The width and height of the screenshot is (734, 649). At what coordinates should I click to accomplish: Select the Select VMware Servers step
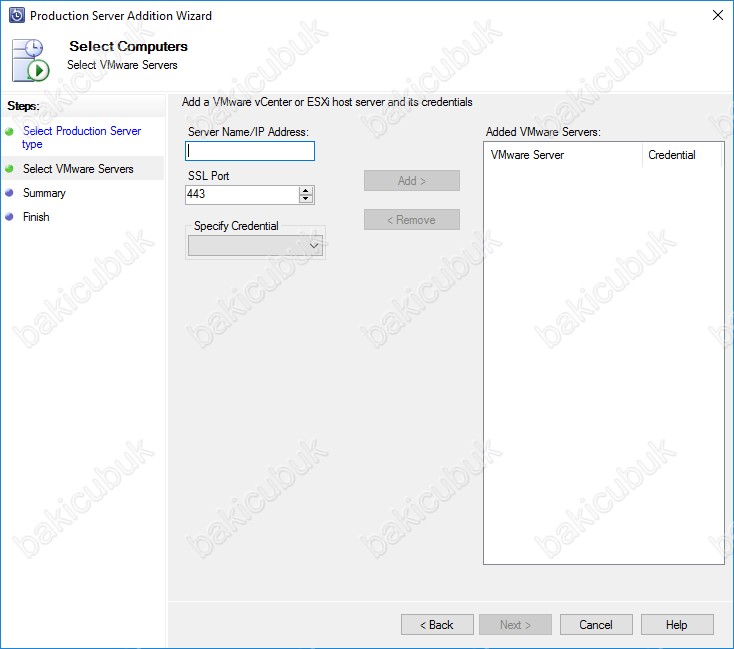[78, 169]
